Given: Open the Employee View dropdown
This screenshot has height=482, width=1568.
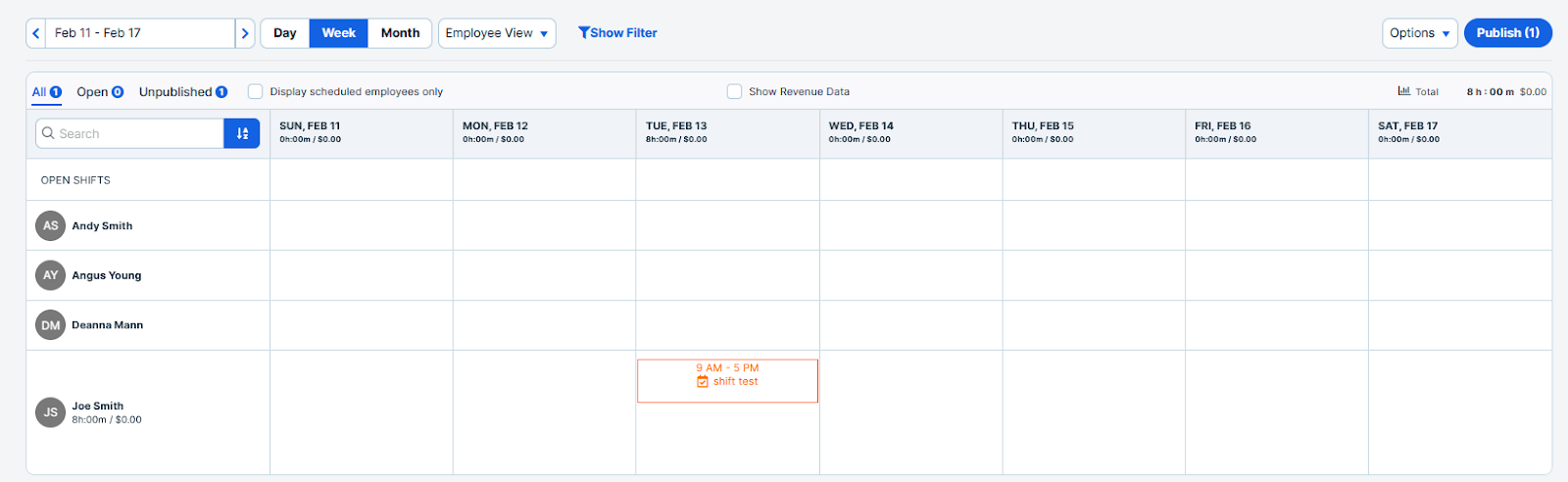Looking at the screenshot, I should [497, 33].
